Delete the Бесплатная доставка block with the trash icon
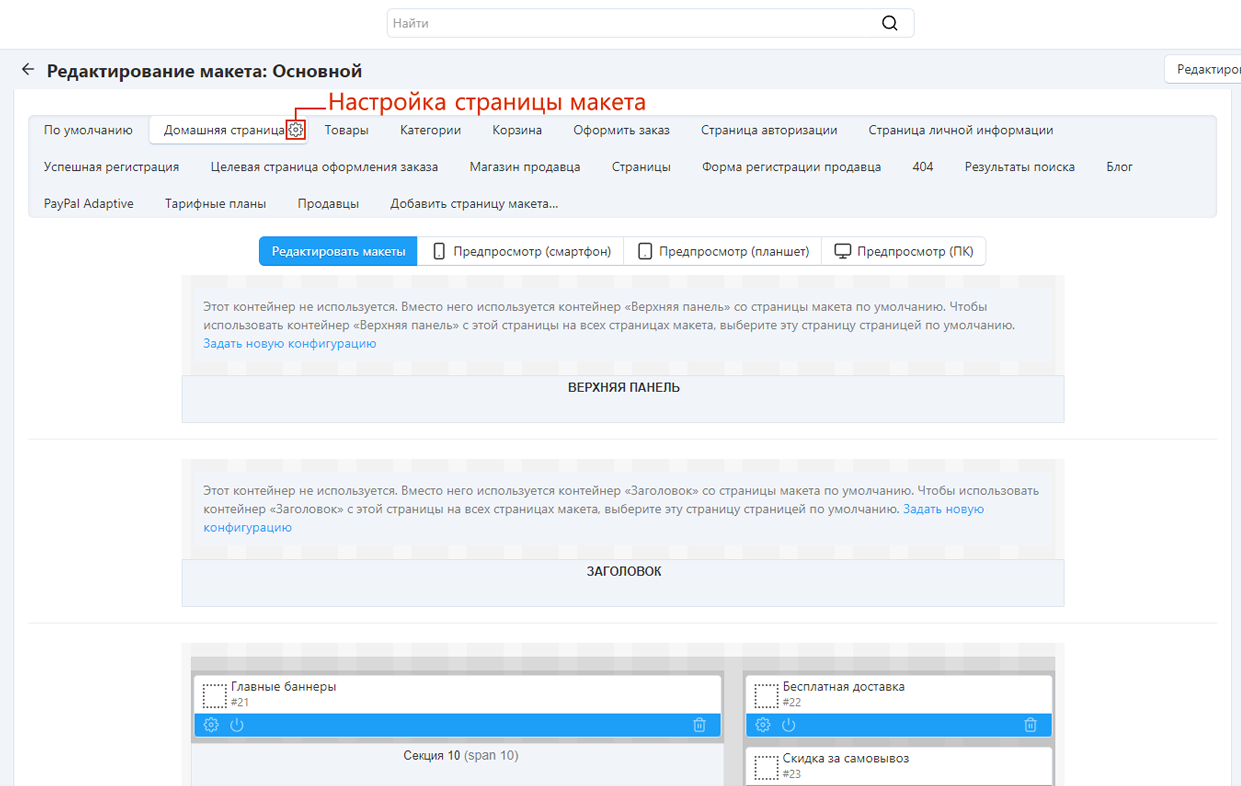This screenshot has width=1241, height=786. pos(1030,725)
